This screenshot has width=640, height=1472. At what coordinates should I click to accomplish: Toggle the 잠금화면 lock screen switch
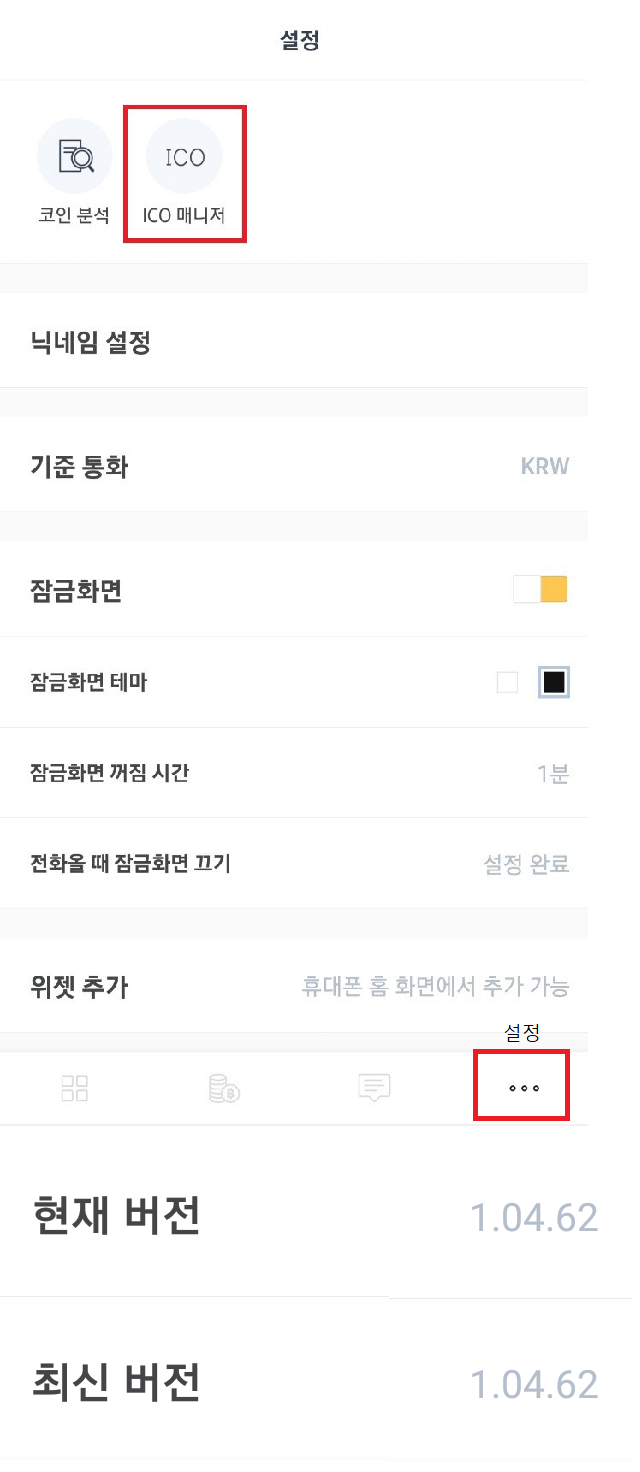(540, 590)
